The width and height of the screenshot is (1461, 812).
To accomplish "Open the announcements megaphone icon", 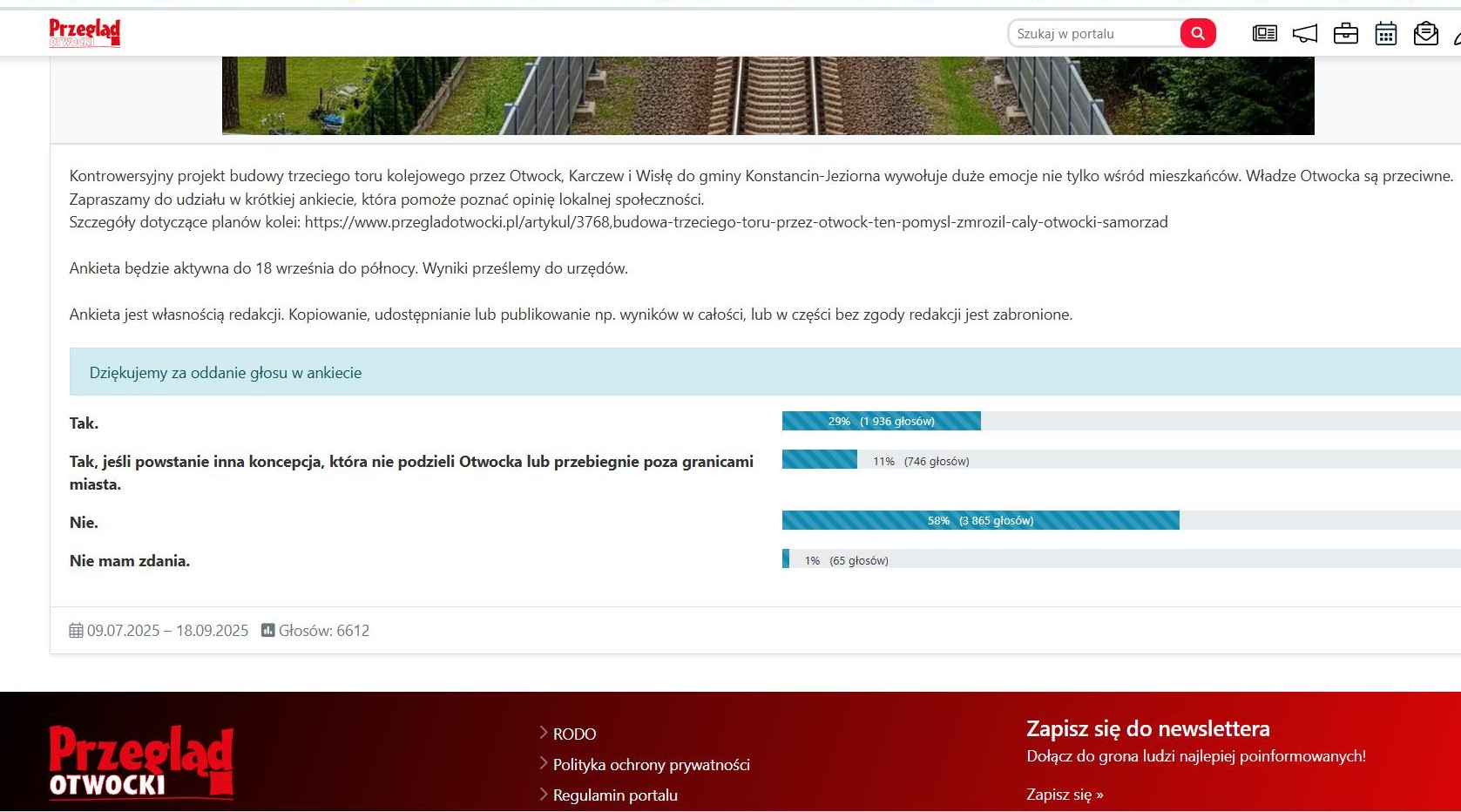I will (1305, 33).
